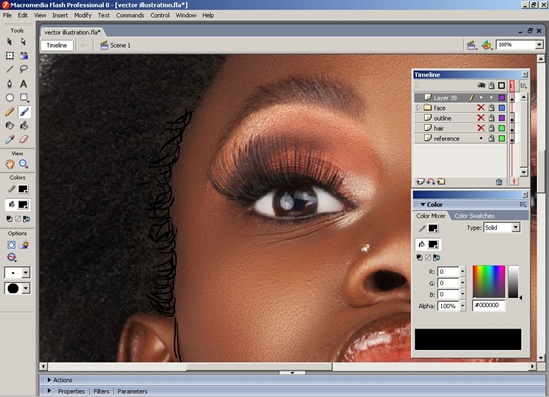549x397 pixels.
Task: Open the File menu
Action: (x=7, y=15)
